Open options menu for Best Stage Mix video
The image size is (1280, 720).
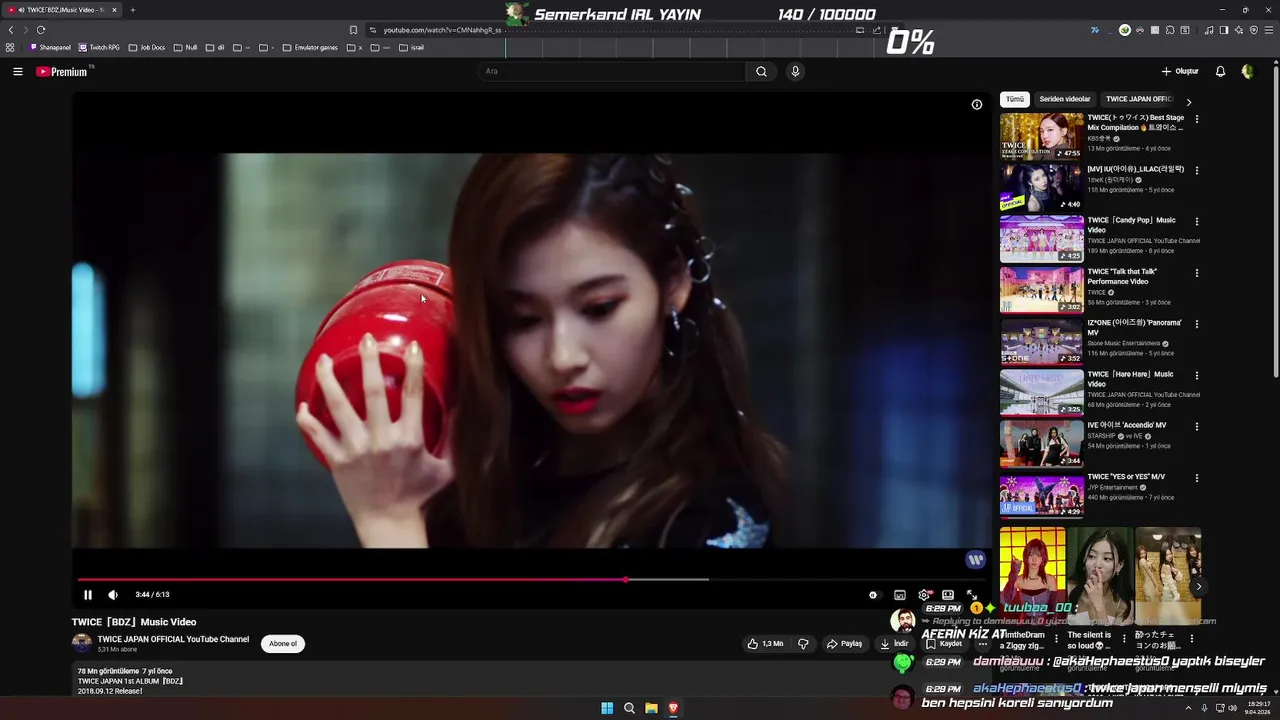1197,119
